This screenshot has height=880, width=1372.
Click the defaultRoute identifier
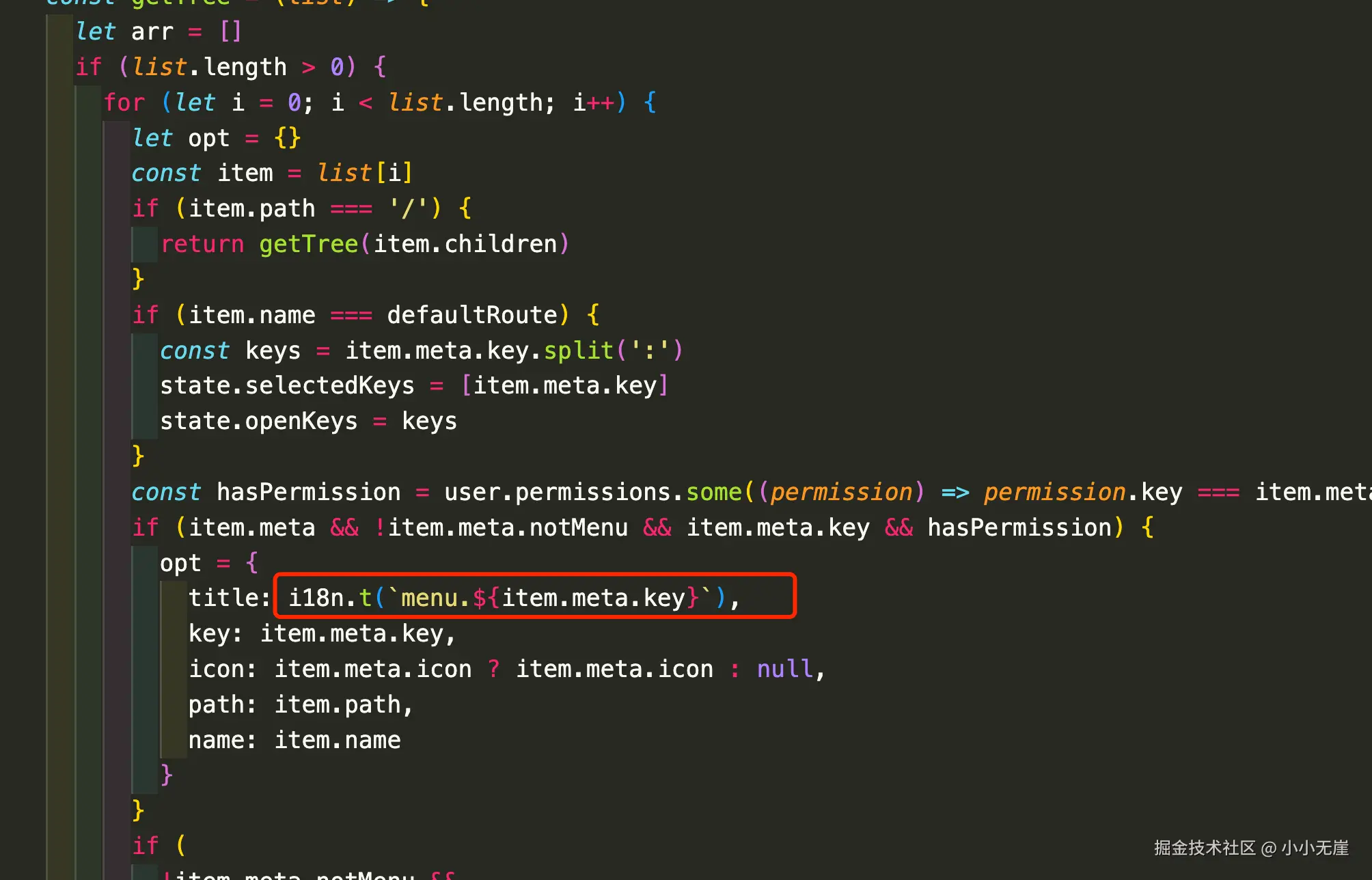click(x=472, y=315)
